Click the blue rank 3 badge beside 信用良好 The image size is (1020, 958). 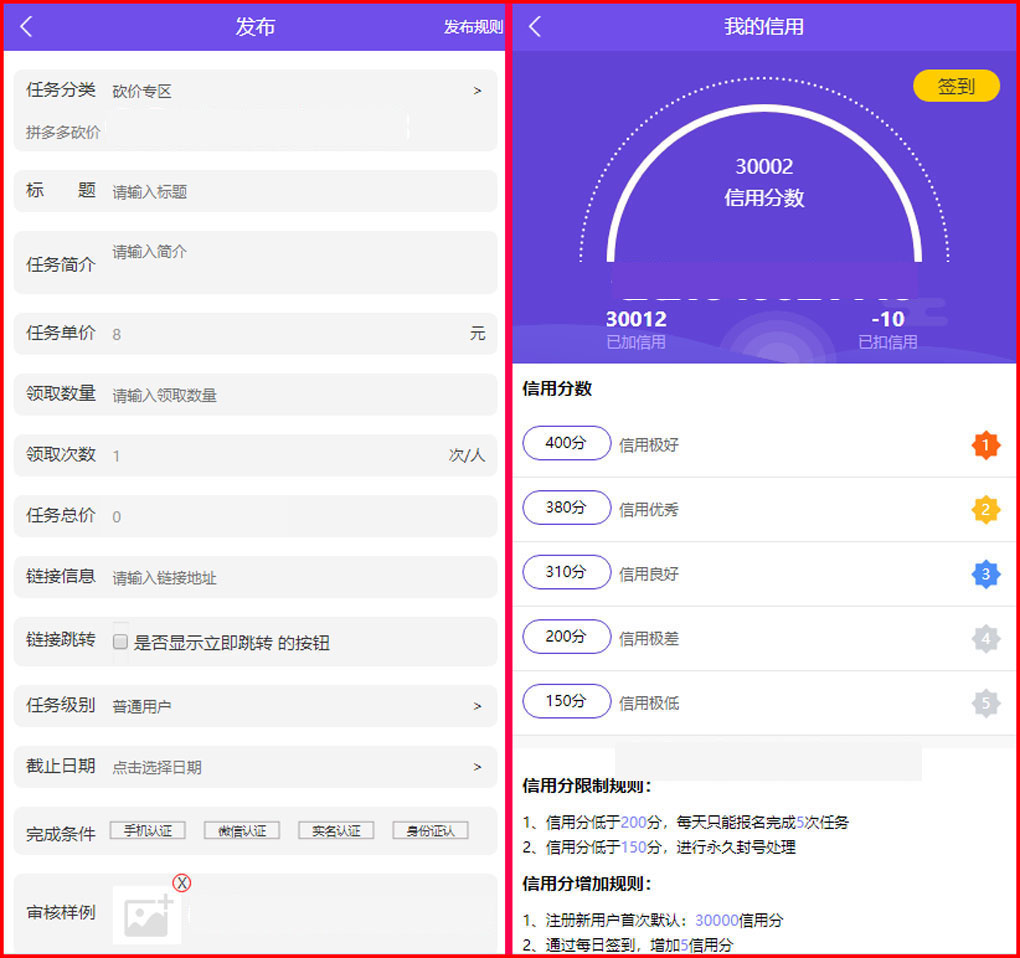point(985,574)
